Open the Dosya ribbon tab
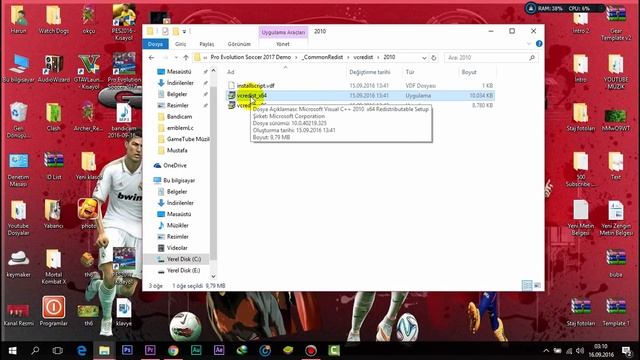 pos(155,44)
